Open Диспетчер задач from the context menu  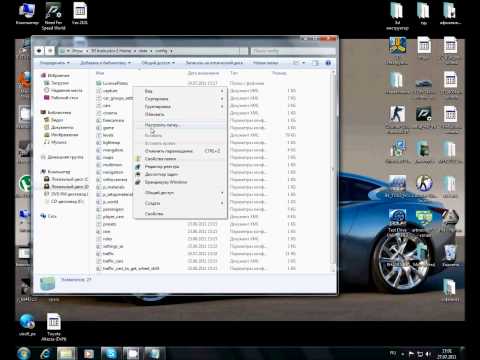(180, 174)
